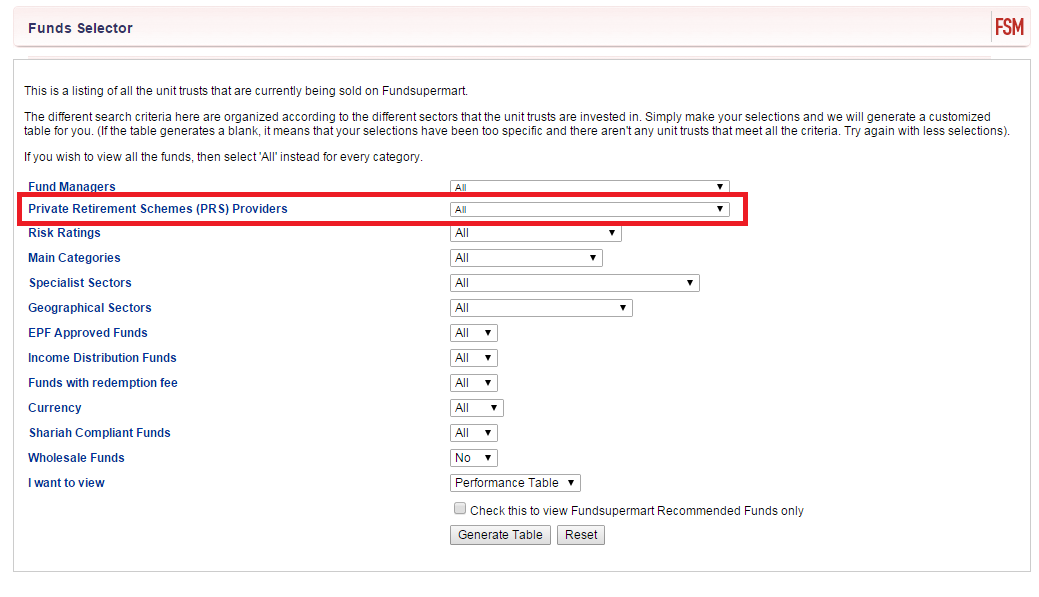The width and height of the screenshot is (1039, 597).
Task: Open Performance Table view dropdown
Action: (x=515, y=483)
